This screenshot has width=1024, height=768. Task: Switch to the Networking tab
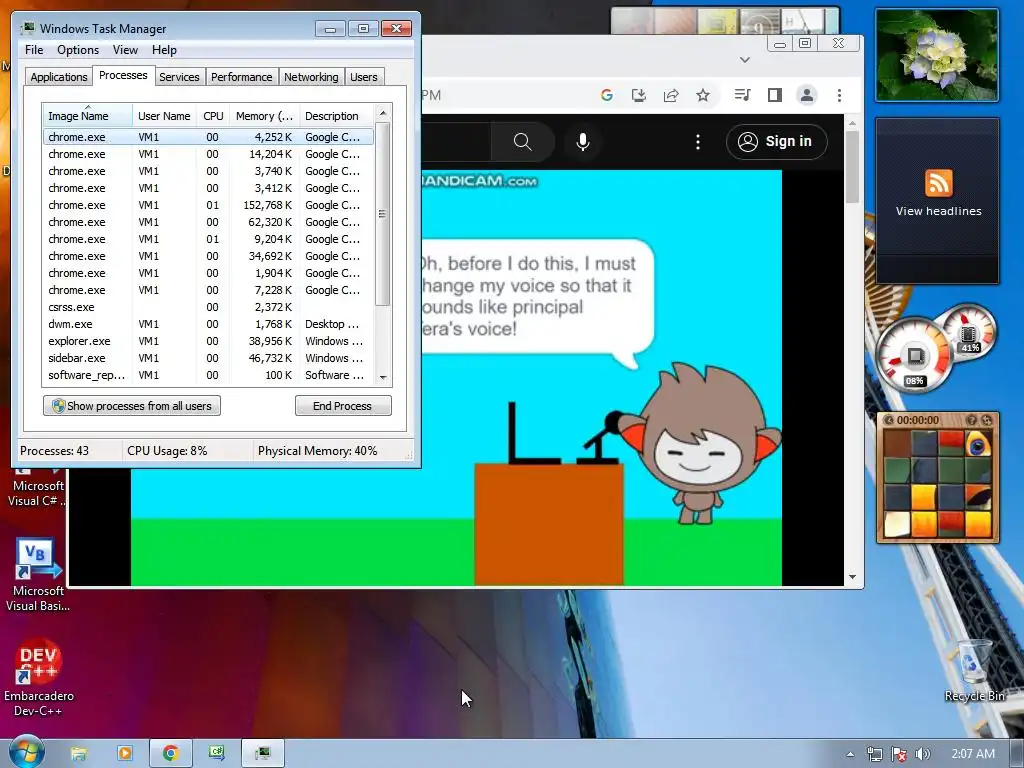[311, 77]
